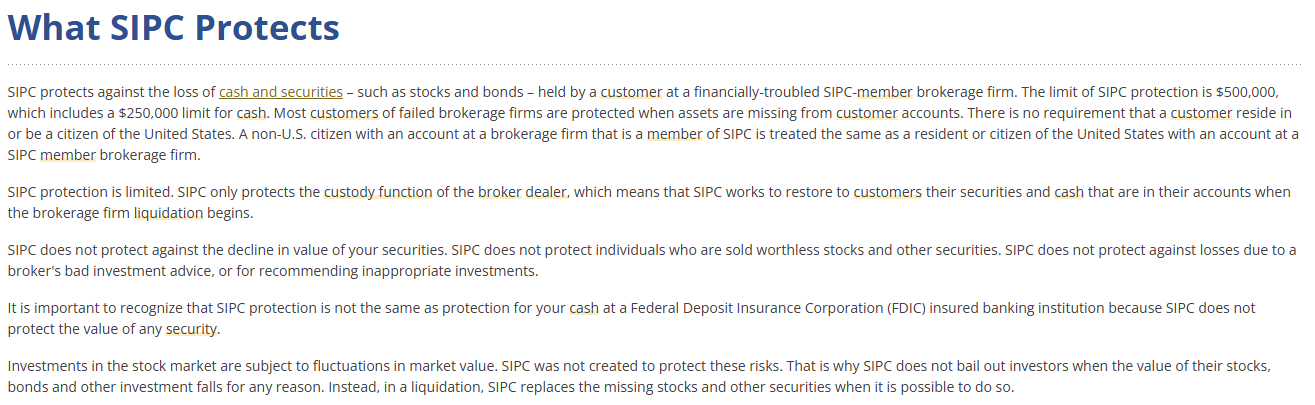The image size is (1315, 405).
Task: Click the paragraph starting 'Investments in the stock market'
Action: 639,377
